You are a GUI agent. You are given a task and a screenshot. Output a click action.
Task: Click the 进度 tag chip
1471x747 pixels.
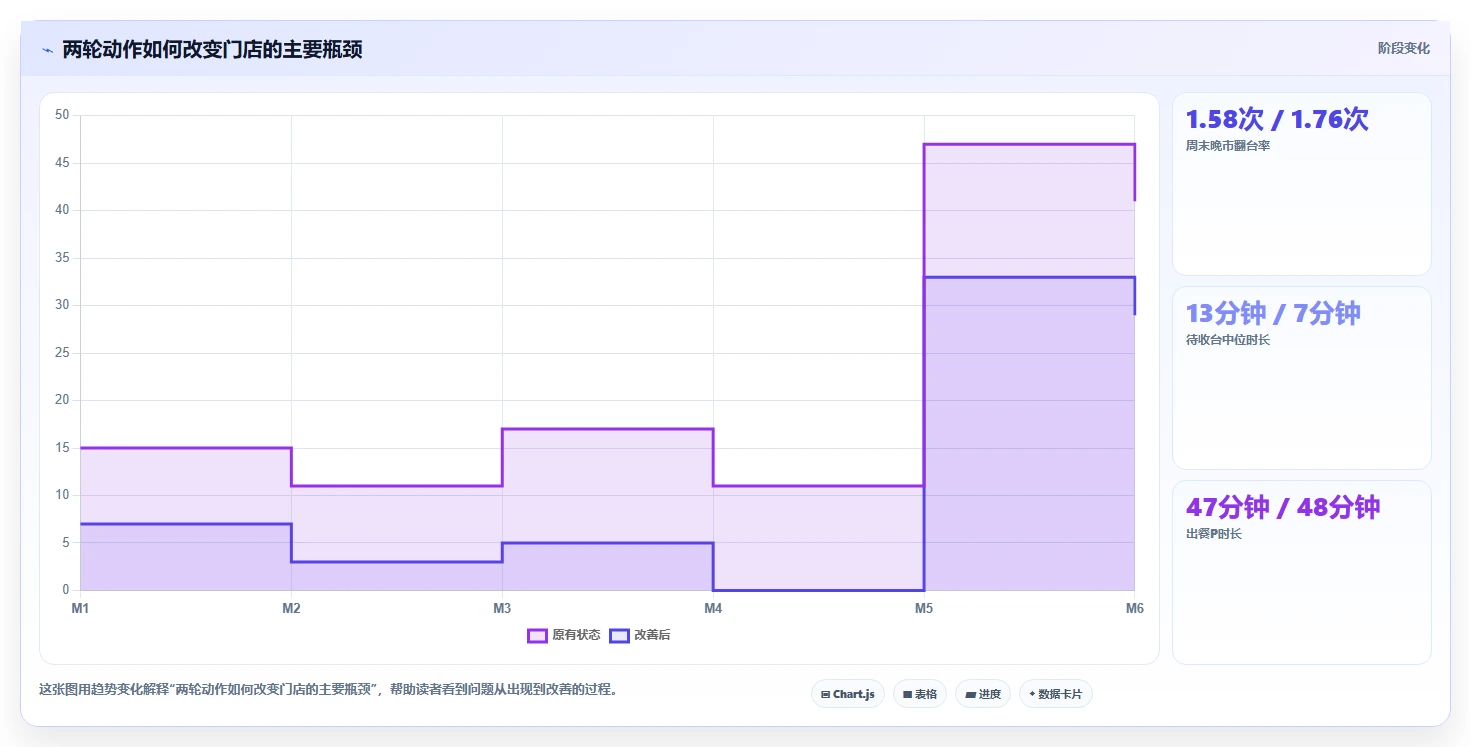[983, 694]
